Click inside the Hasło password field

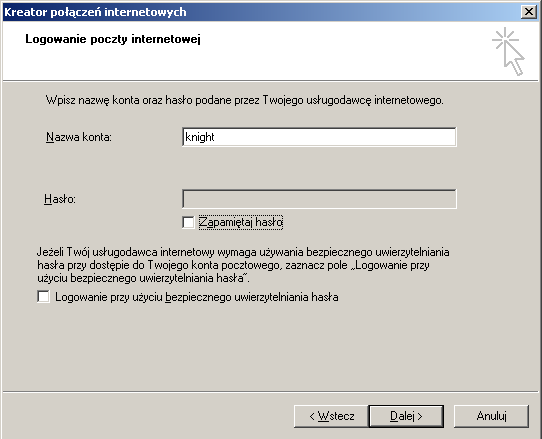pos(319,199)
